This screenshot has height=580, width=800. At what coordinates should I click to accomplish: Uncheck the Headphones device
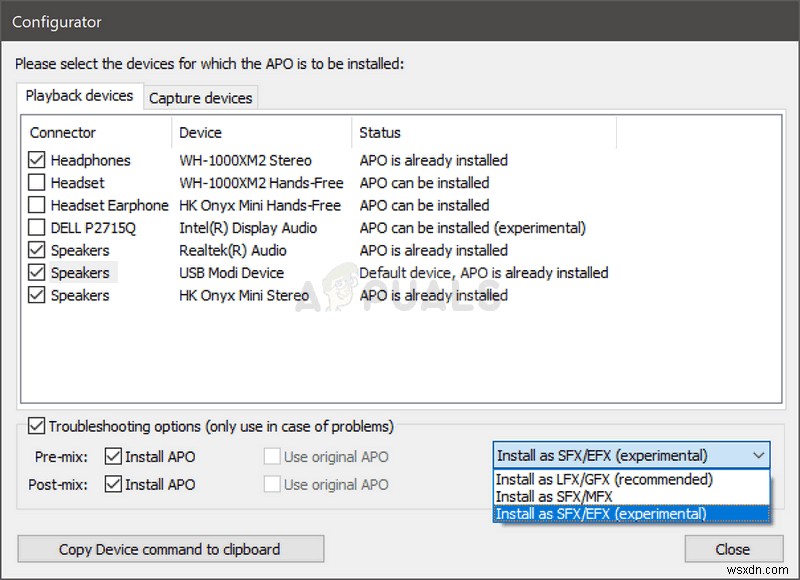pos(37,160)
